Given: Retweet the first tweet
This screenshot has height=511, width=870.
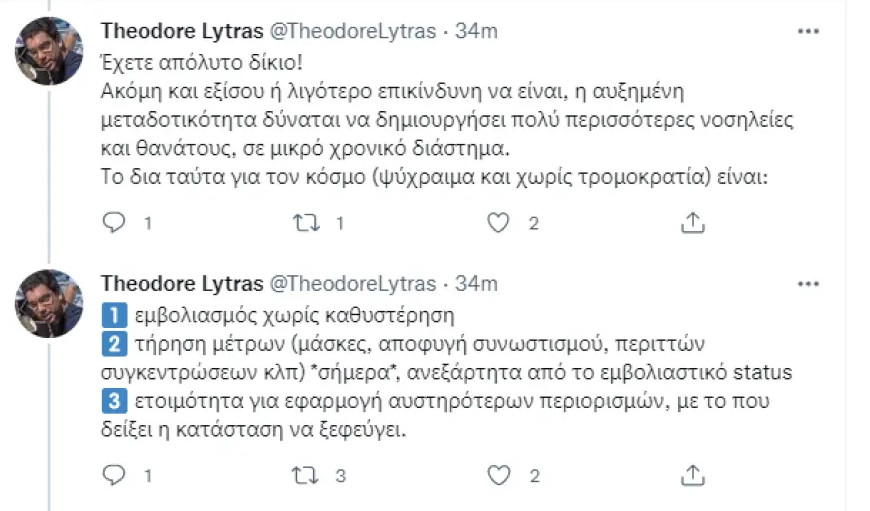Looking at the screenshot, I should [x=305, y=223].
